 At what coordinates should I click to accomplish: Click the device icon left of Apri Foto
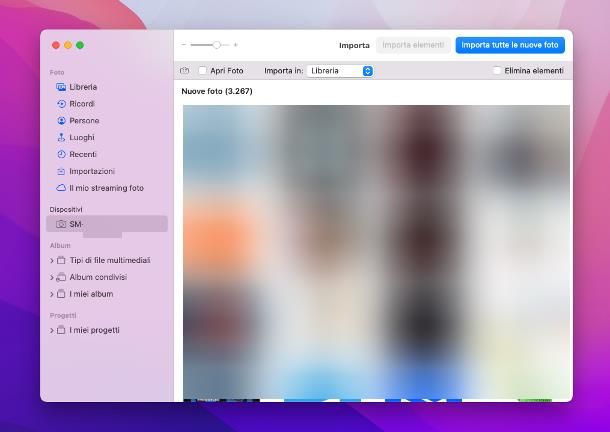coord(184,71)
